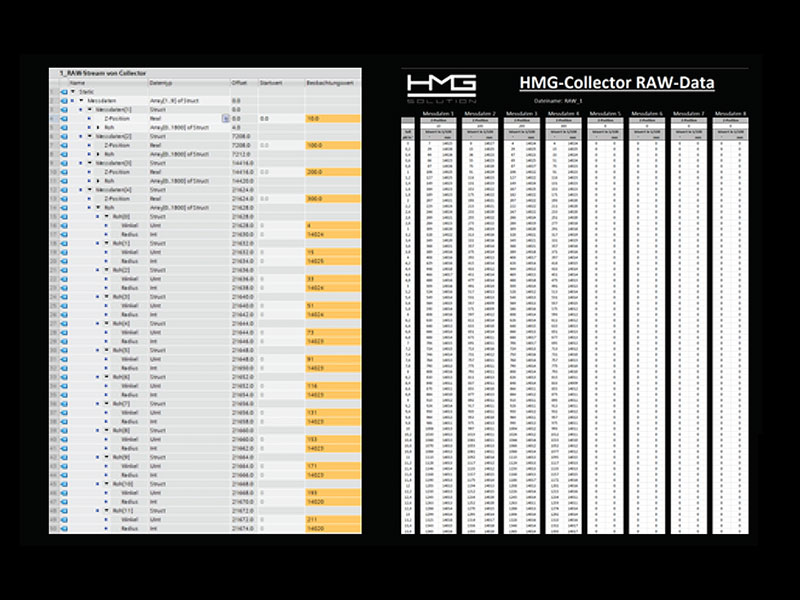Collapse the Roh[2] struct

tap(107, 270)
